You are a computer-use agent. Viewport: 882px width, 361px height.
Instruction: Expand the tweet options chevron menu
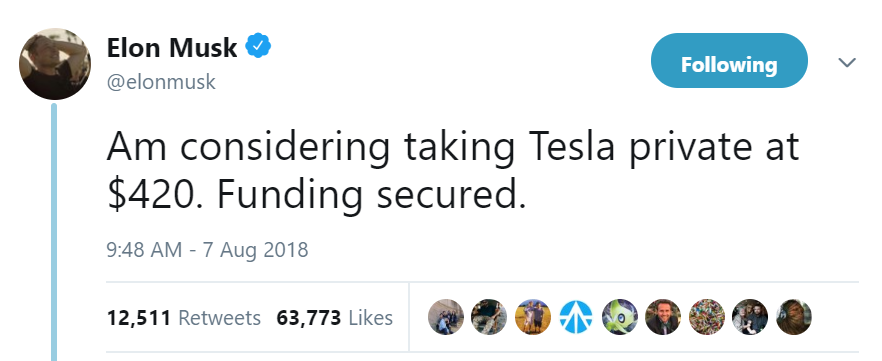(847, 62)
